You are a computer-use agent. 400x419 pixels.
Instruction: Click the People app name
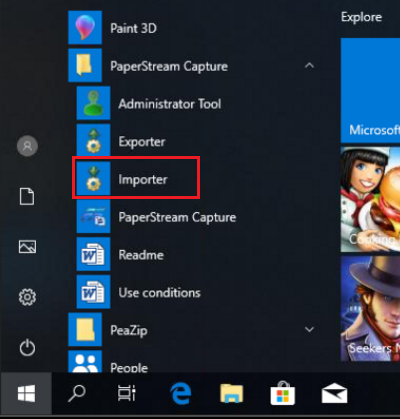pyautogui.click(x=129, y=368)
